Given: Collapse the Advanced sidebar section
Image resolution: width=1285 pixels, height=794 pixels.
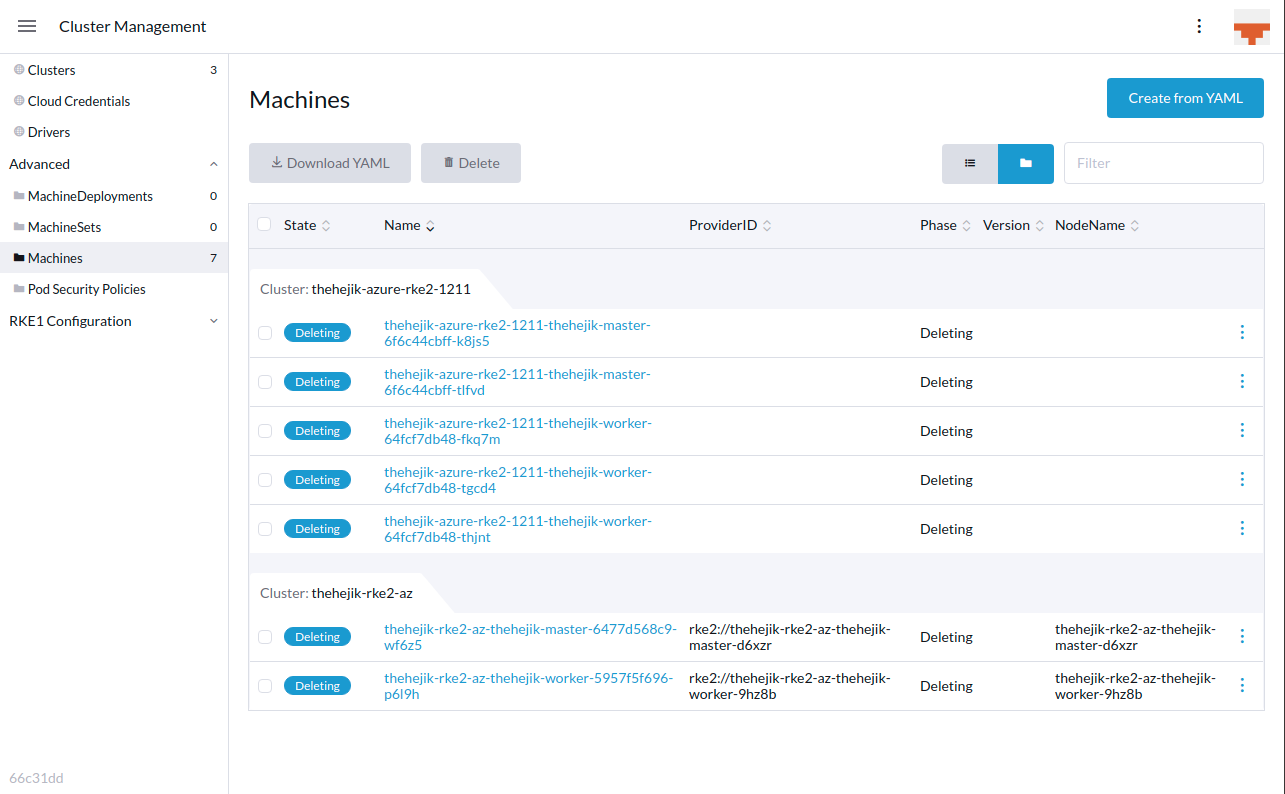Looking at the screenshot, I should coord(213,163).
